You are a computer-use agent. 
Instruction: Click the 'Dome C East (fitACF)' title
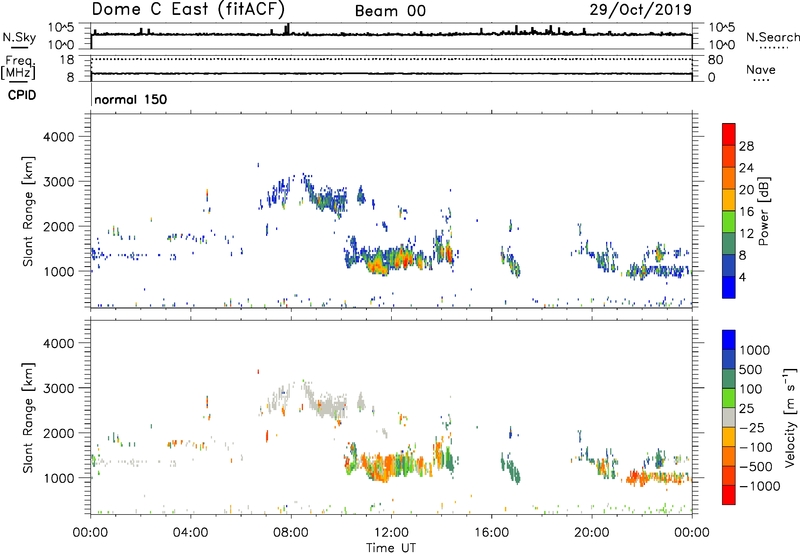(188, 9)
